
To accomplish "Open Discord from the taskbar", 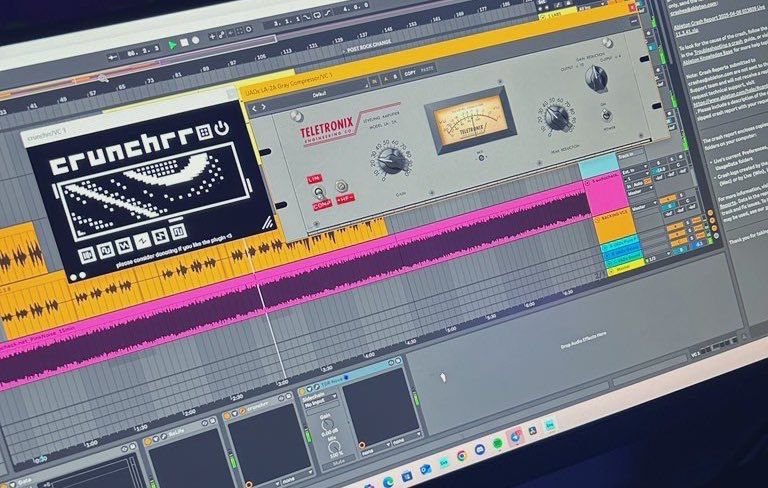I will [480, 449].
